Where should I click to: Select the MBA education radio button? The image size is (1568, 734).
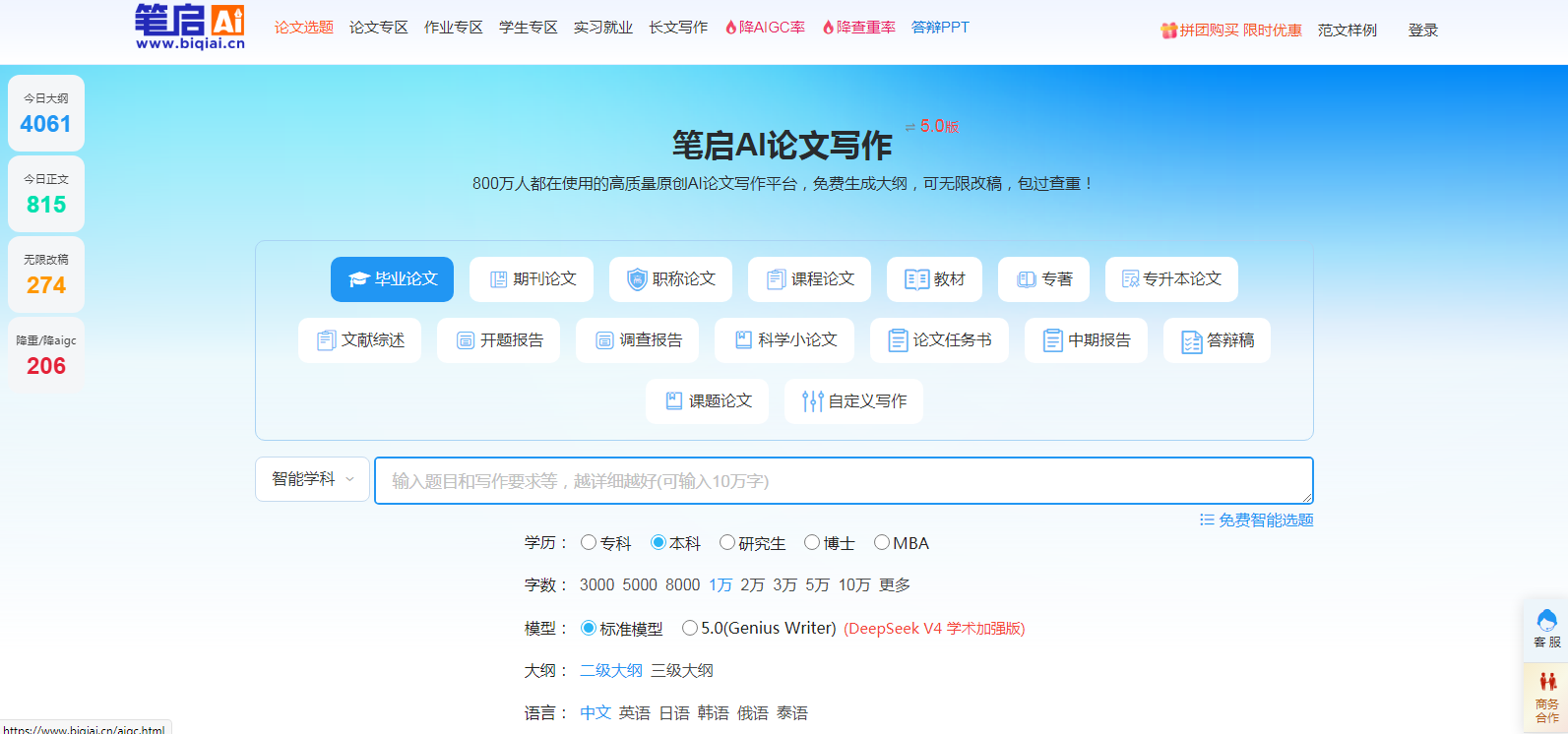tap(882, 542)
